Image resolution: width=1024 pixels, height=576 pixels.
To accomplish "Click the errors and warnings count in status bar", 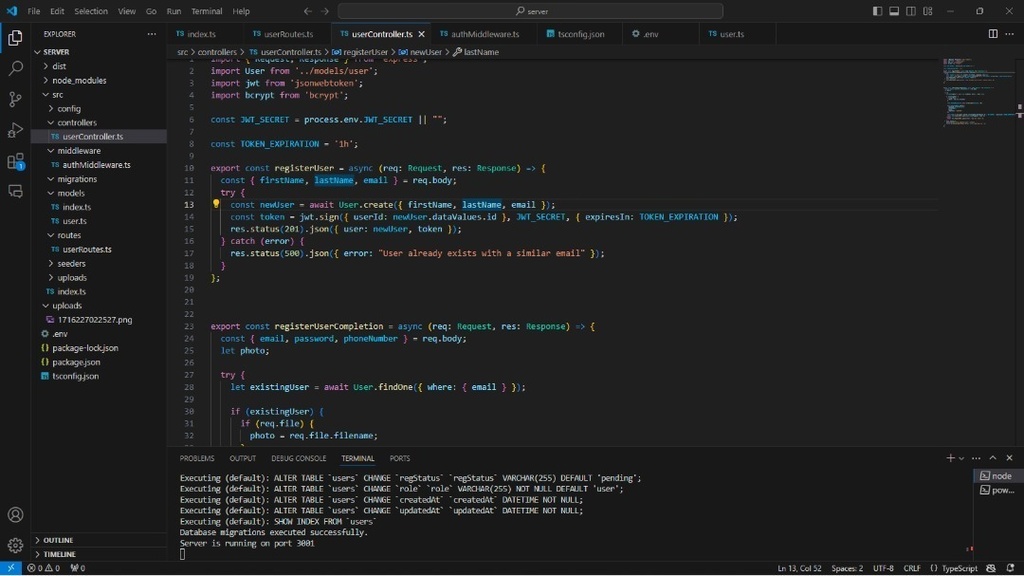I will pos(43,568).
